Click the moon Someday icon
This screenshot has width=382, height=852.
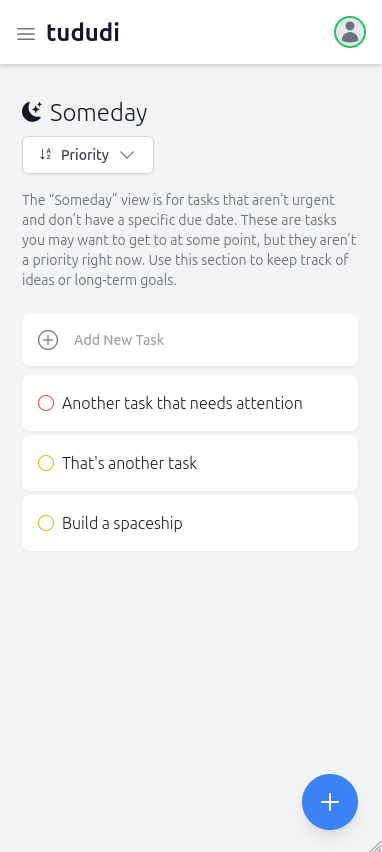(32, 112)
